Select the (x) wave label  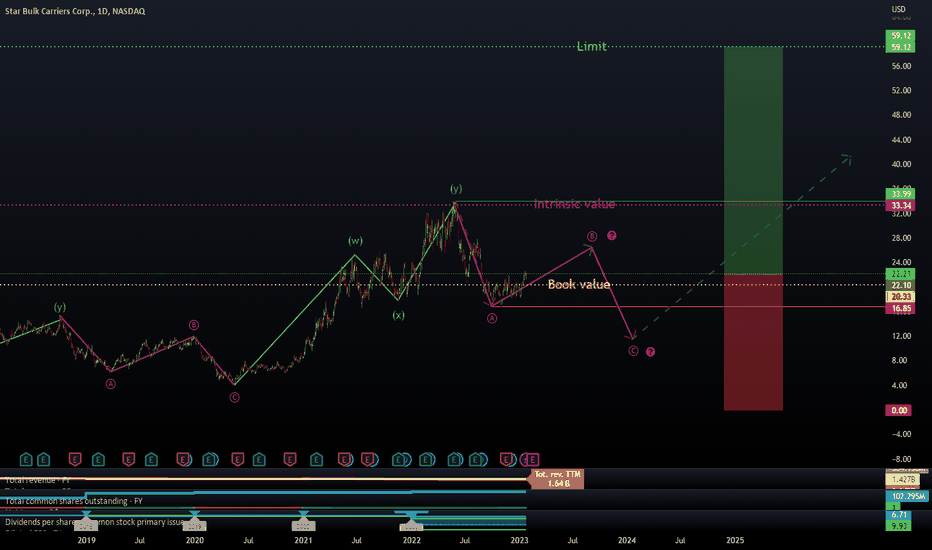tap(398, 315)
